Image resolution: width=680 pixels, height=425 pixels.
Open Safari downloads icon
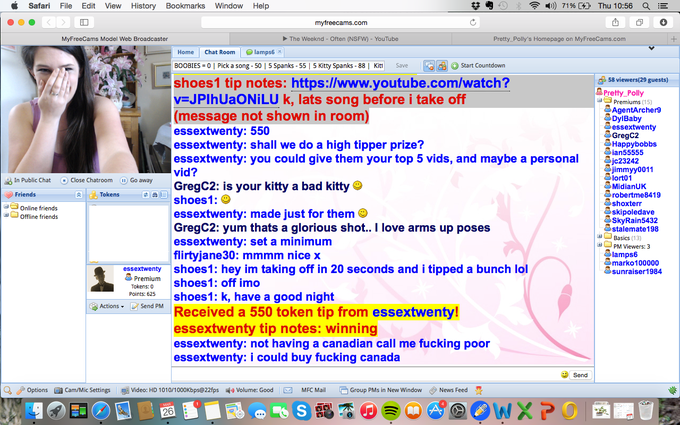[x=663, y=22]
